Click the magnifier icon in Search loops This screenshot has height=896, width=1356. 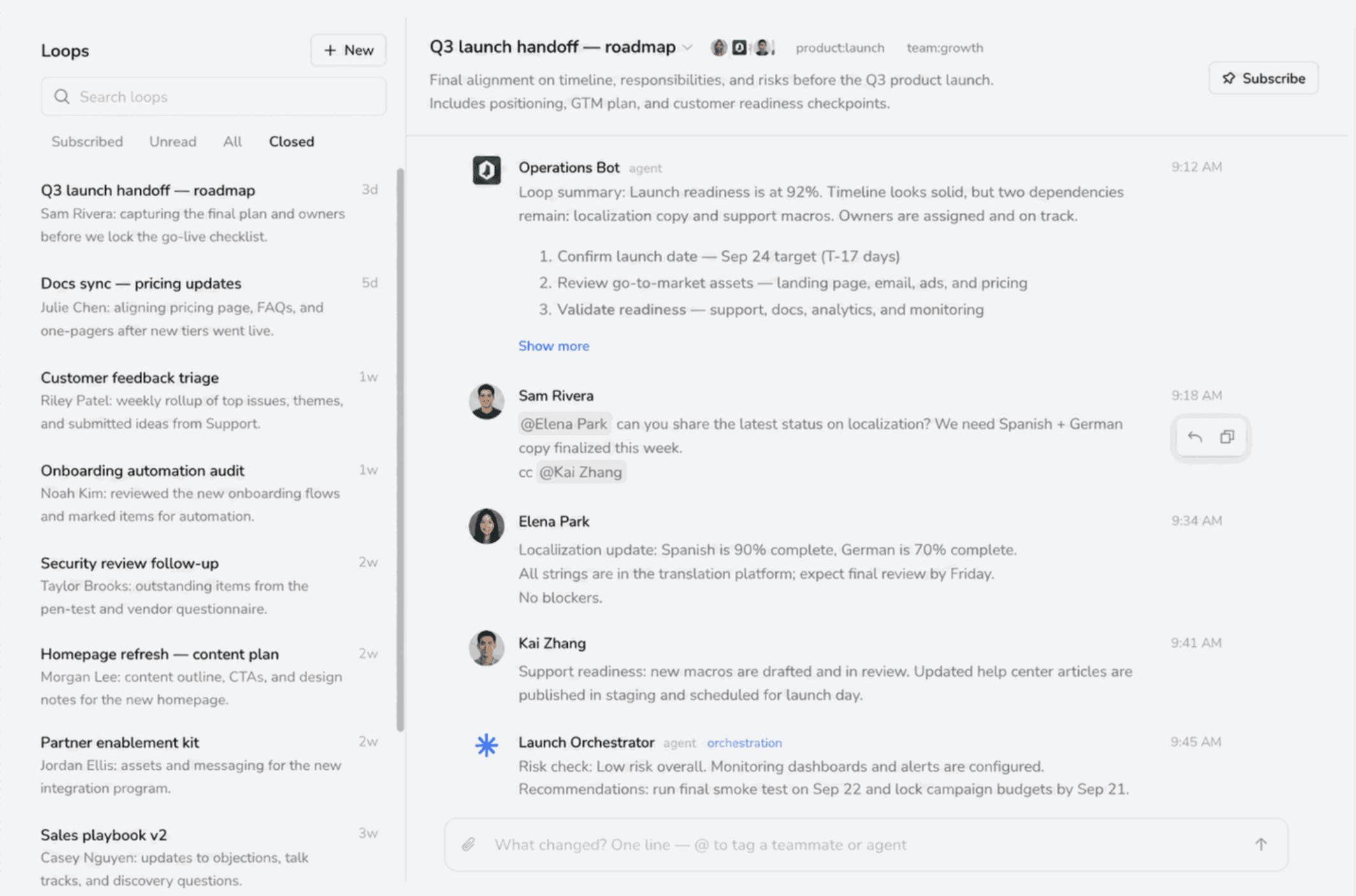point(62,96)
